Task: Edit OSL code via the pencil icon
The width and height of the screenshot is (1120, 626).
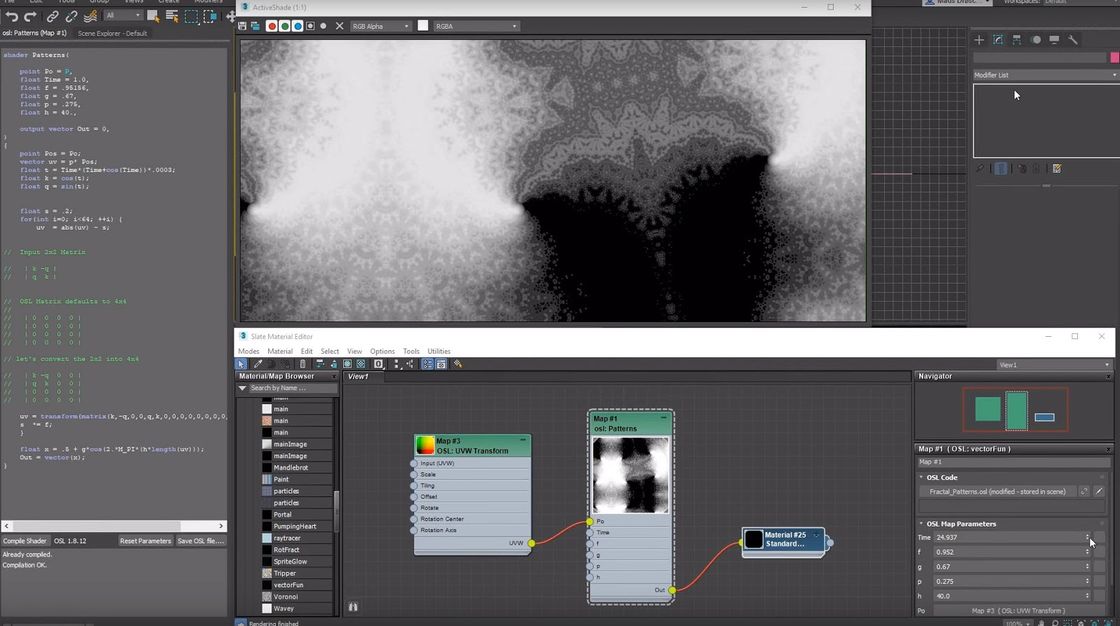Action: (x=1098, y=491)
